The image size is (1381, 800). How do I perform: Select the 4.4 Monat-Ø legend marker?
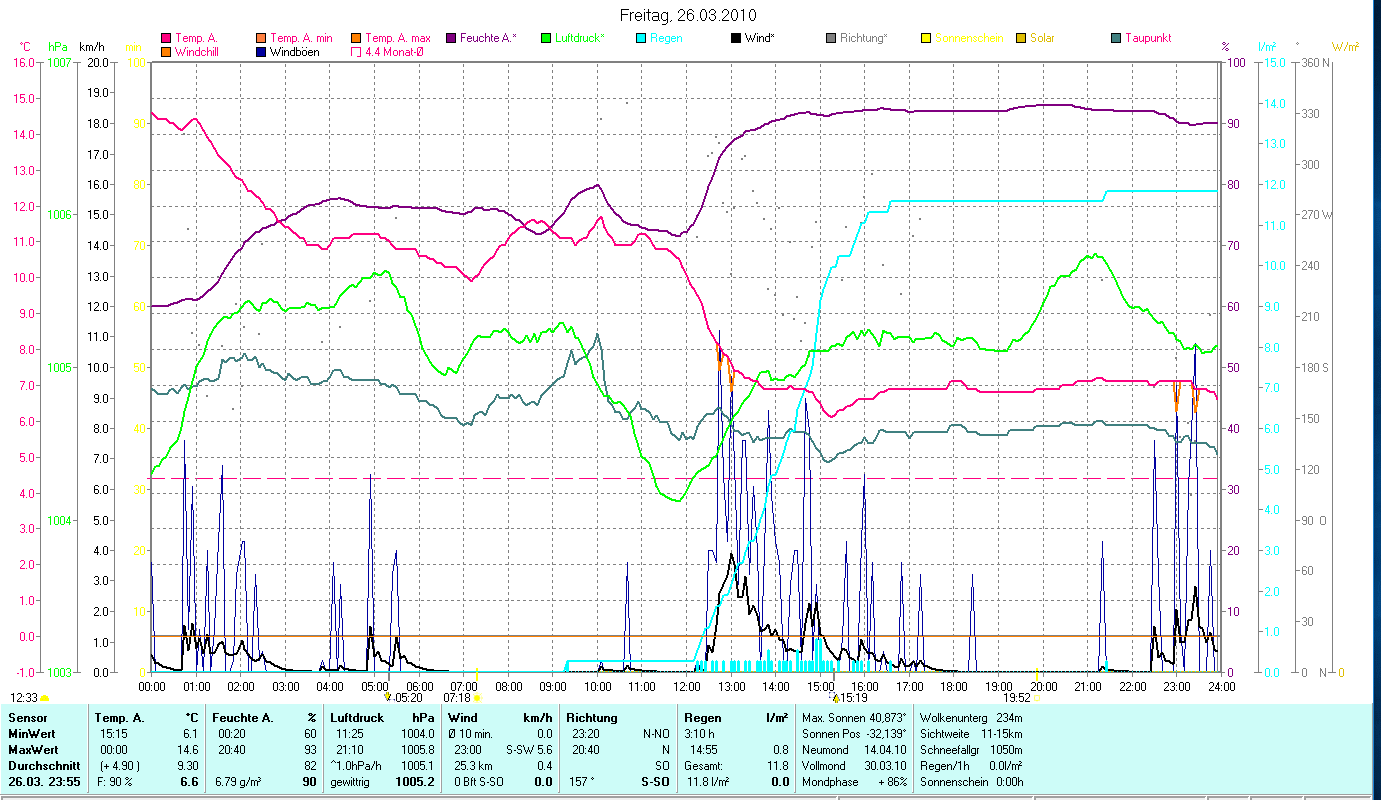point(356,51)
